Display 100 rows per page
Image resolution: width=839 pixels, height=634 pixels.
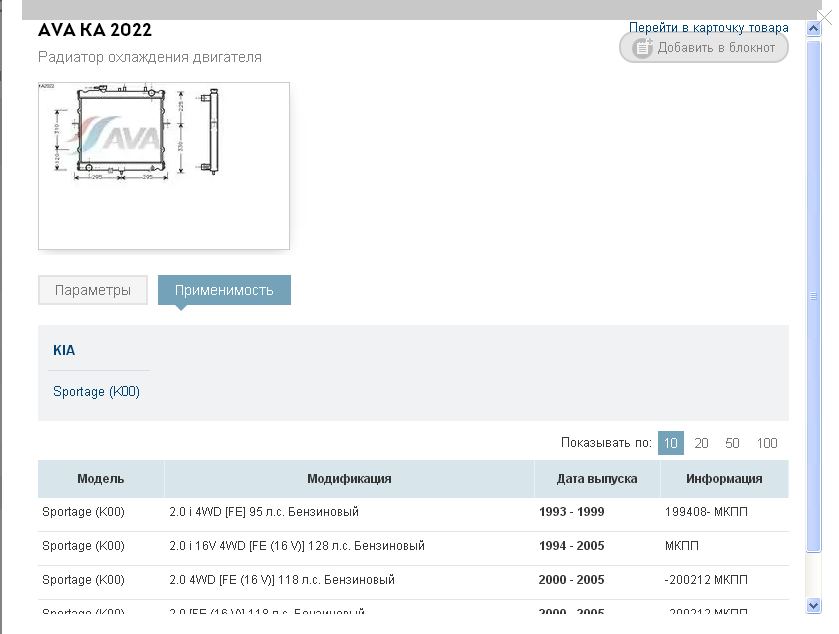pyautogui.click(x=766, y=443)
